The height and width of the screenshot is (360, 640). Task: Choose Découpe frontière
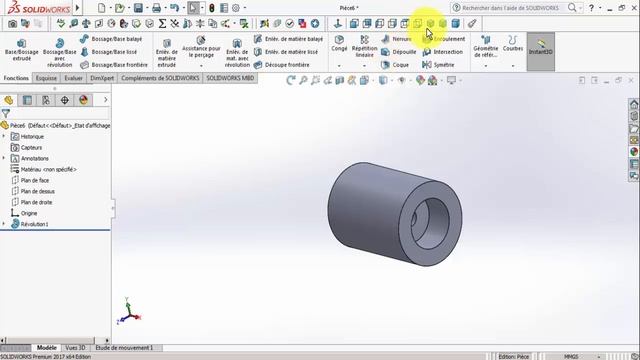(282, 65)
